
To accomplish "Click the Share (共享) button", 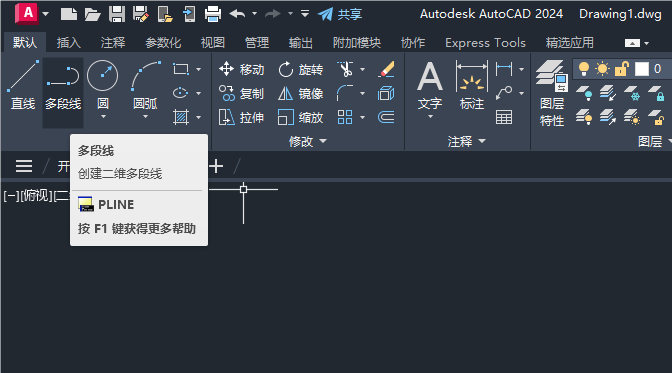I will click(x=340, y=14).
